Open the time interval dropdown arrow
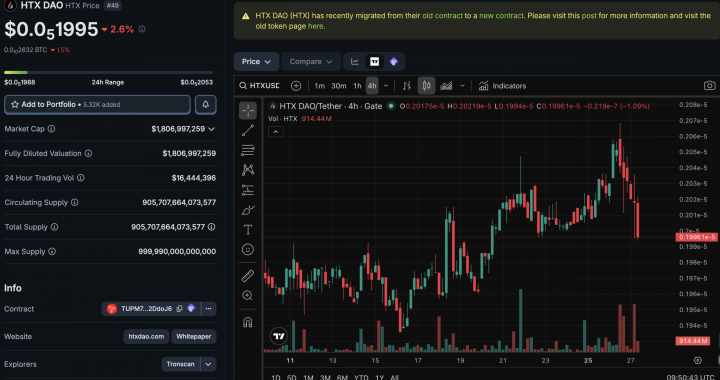The height and width of the screenshot is (380, 720). (386, 86)
